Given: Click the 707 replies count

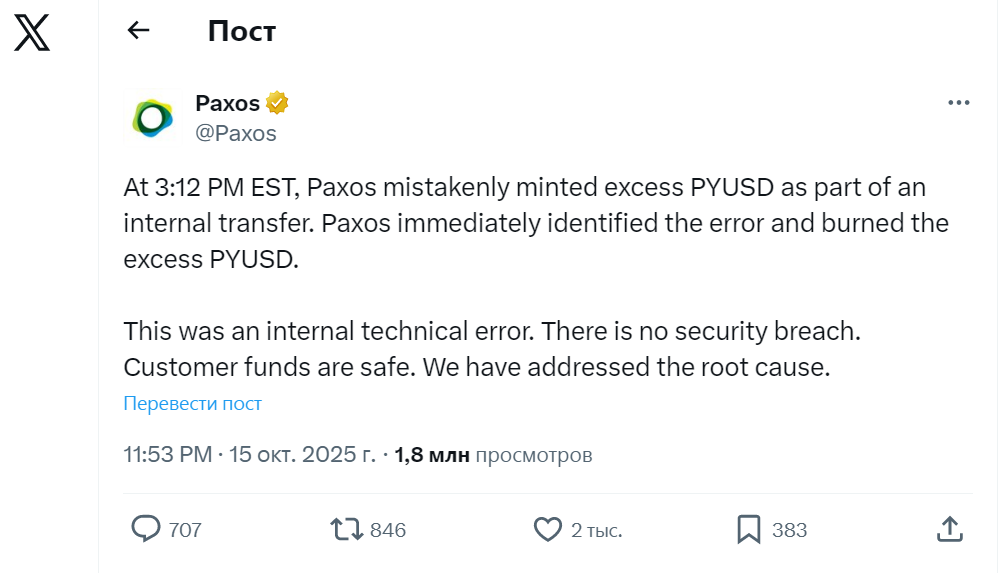Looking at the screenshot, I should 185,530.
